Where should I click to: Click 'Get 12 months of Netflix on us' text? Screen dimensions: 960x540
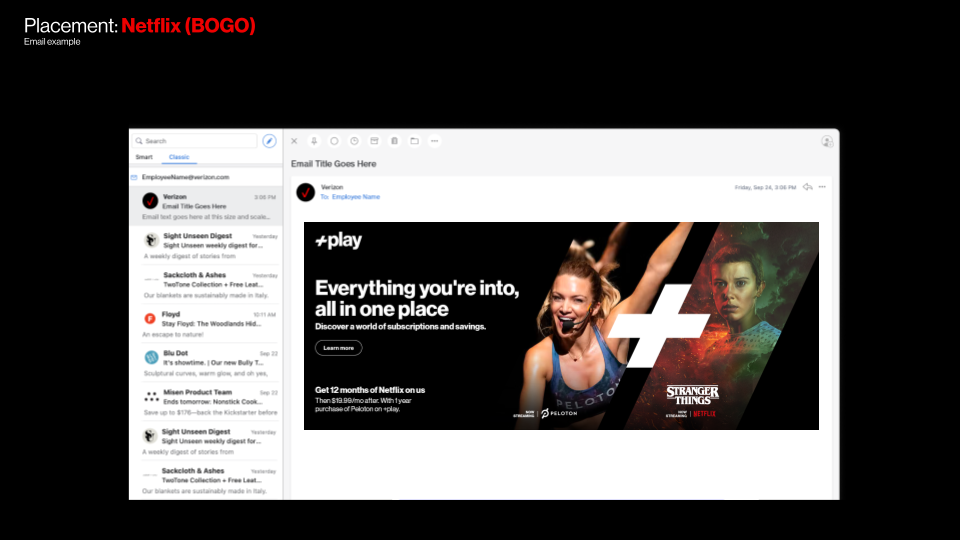370,390
